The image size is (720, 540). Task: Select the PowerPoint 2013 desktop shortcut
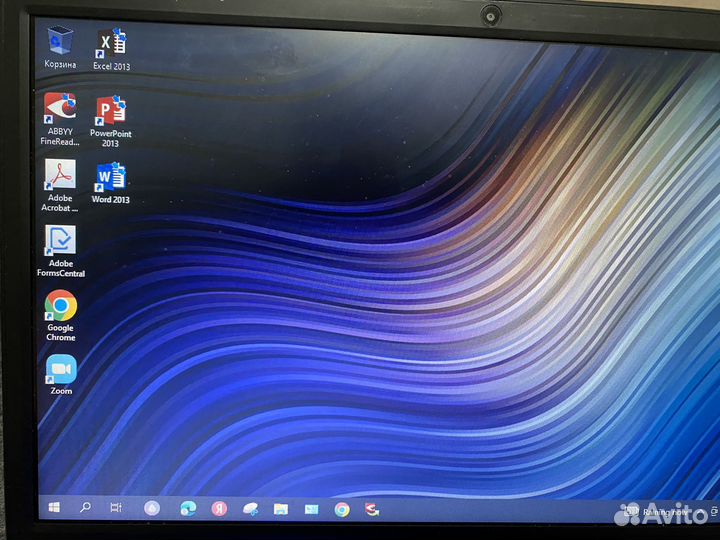pyautogui.click(x=111, y=122)
